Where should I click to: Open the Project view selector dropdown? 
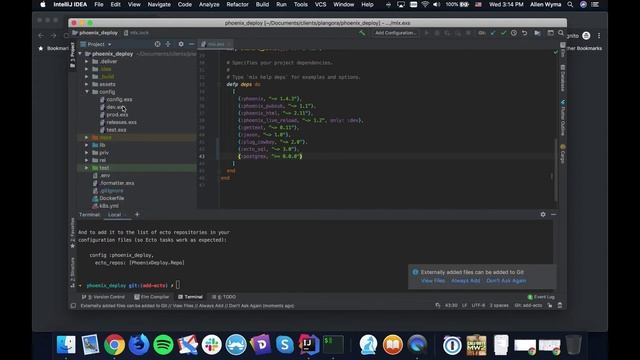96,44
